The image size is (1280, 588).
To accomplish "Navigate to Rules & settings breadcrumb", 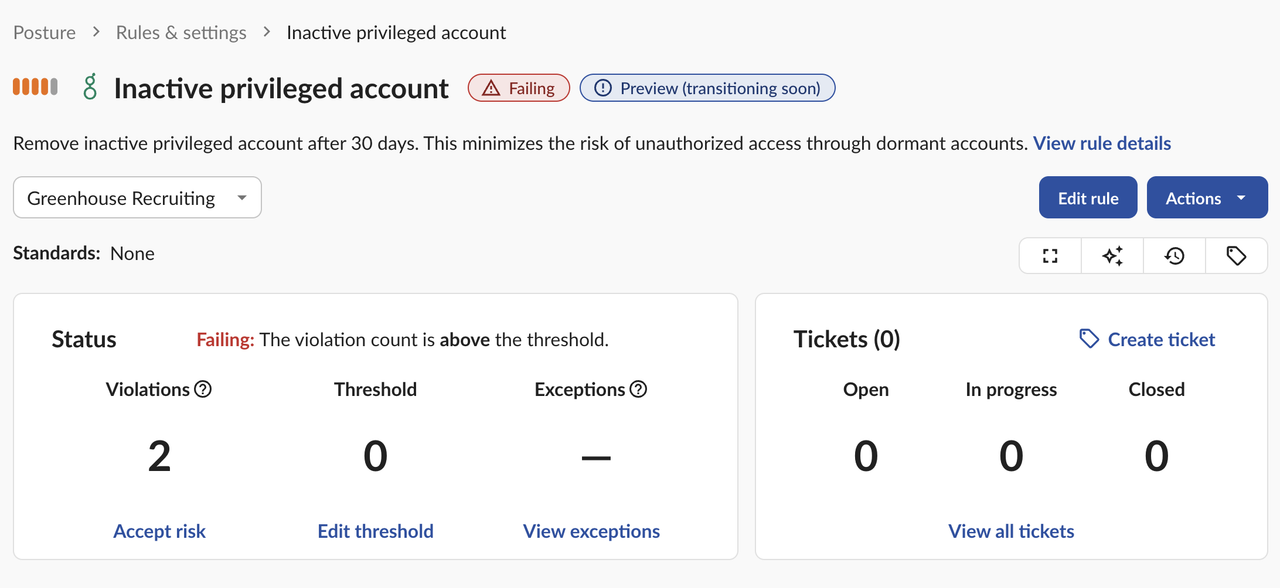I will (x=181, y=32).
